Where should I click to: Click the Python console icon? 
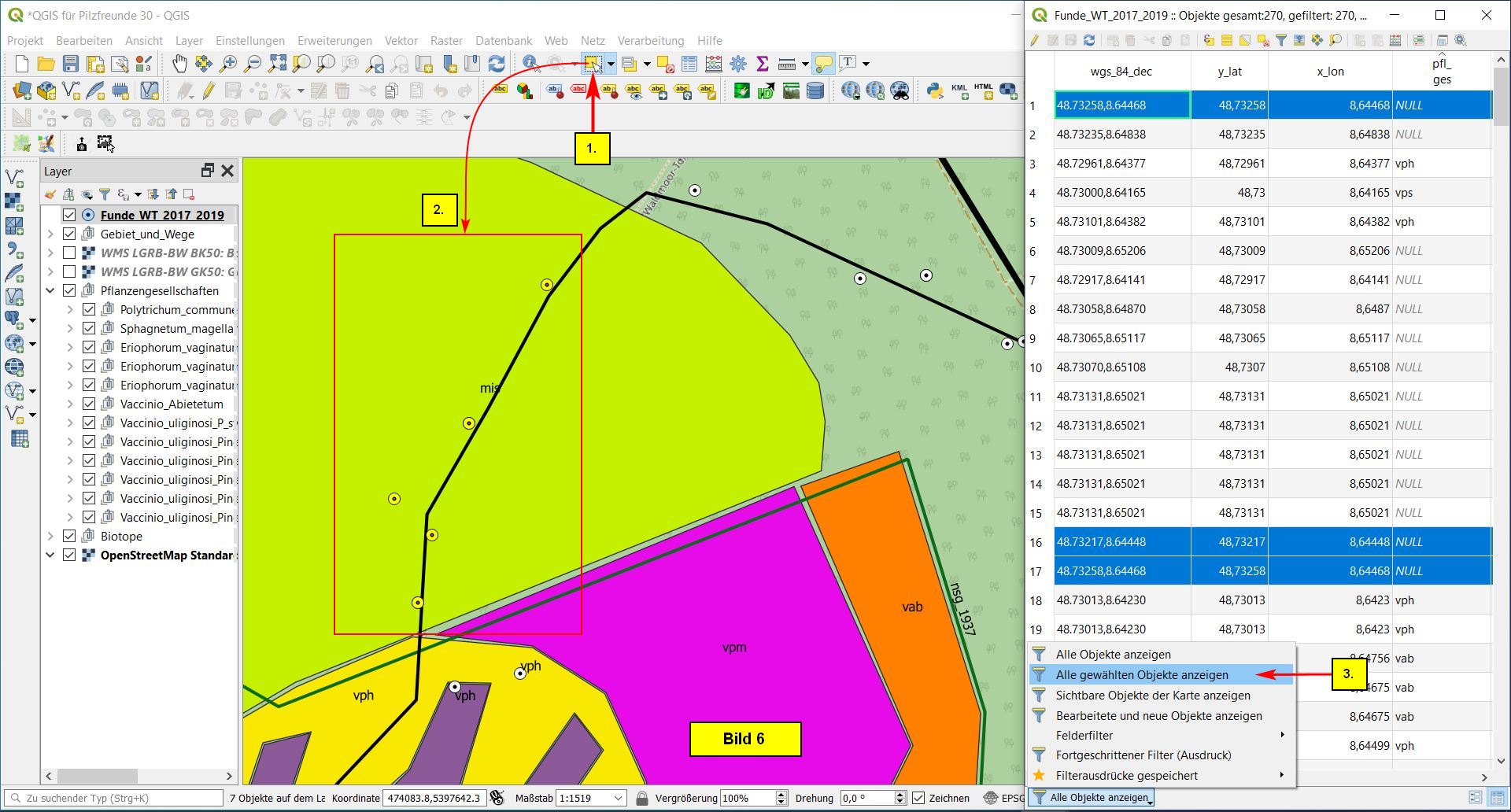pos(934,90)
